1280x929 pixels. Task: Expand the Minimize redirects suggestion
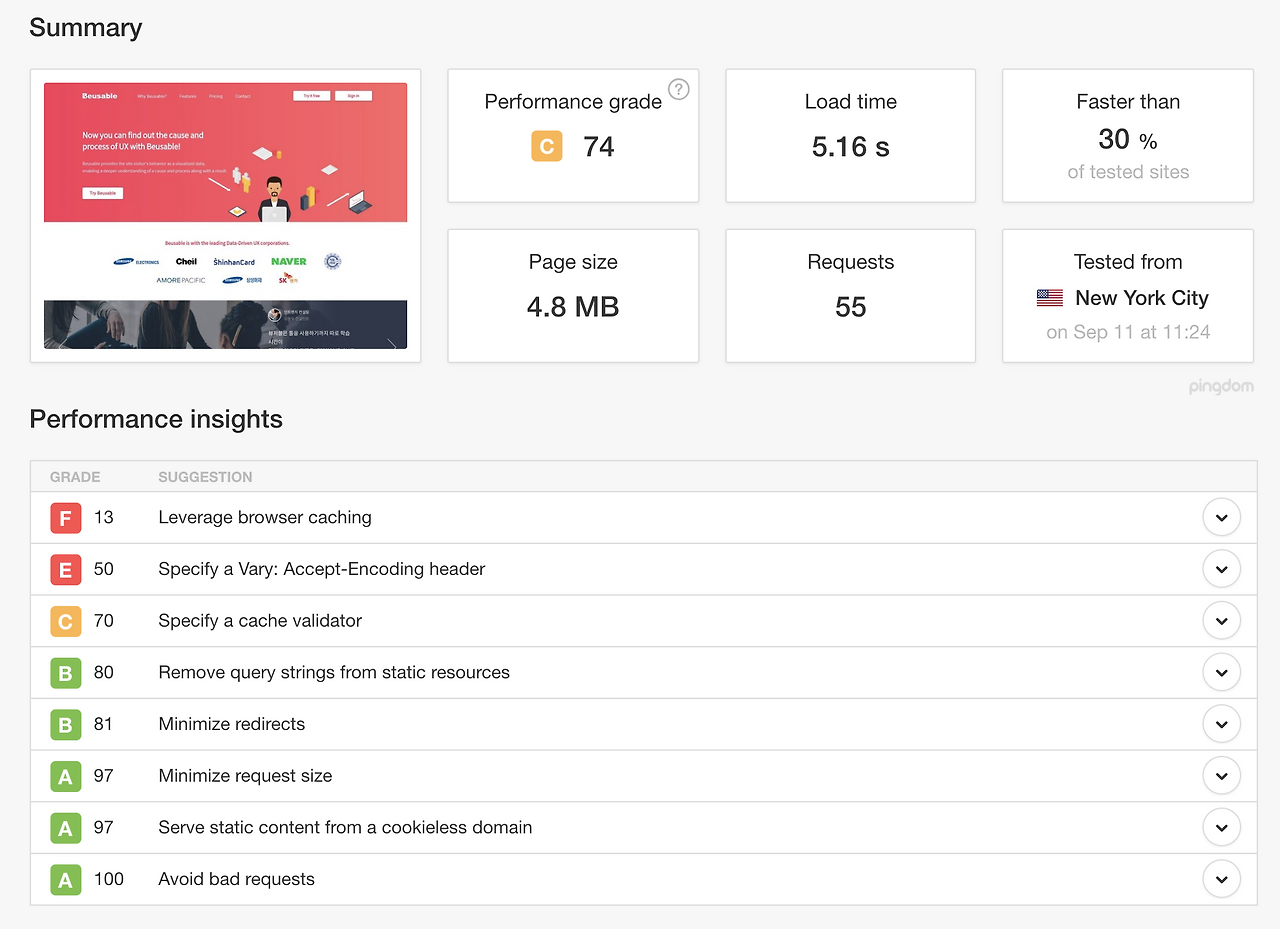pyautogui.click(x=1221, y=724)
